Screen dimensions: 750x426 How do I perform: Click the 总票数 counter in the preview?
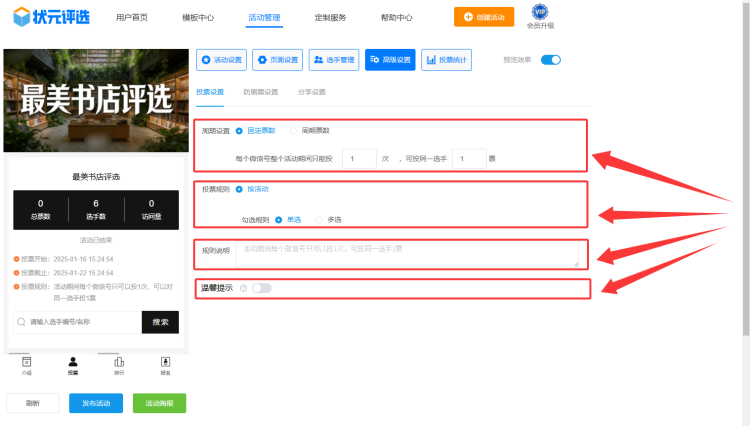pyautogui.click(x=41, y=209)
